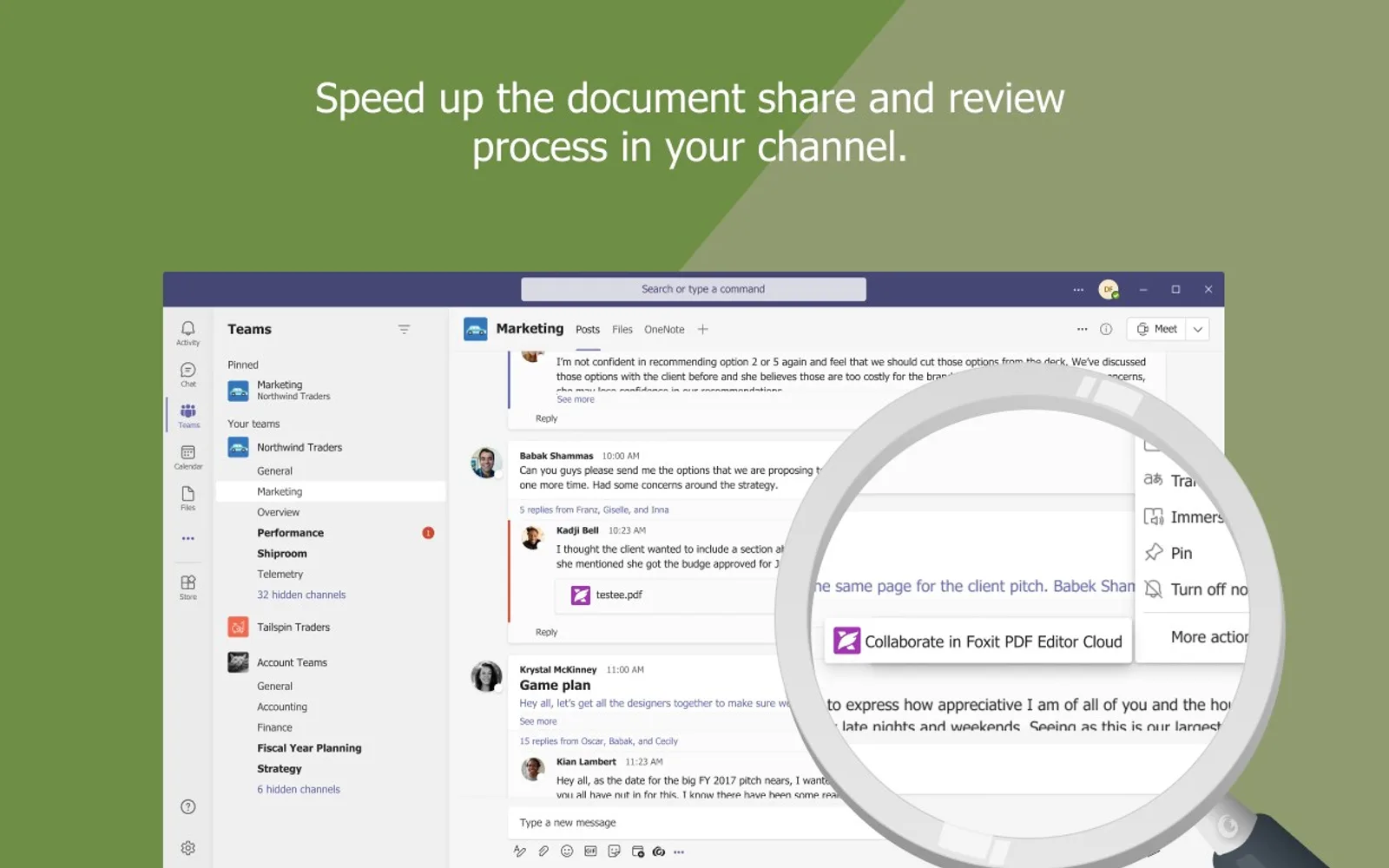Add a new tab with plus icon
This screenshot has height=868, width=1389.
pos(703,329)
